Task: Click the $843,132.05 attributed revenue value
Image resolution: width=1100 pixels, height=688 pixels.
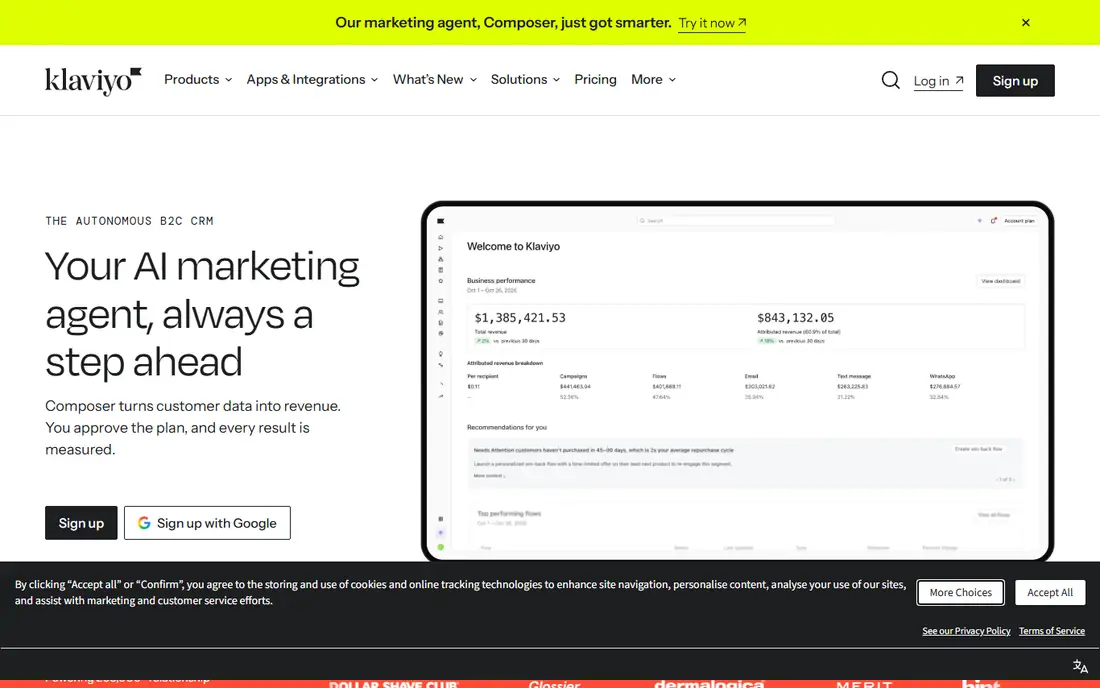Action: click(x=796, y=318)
